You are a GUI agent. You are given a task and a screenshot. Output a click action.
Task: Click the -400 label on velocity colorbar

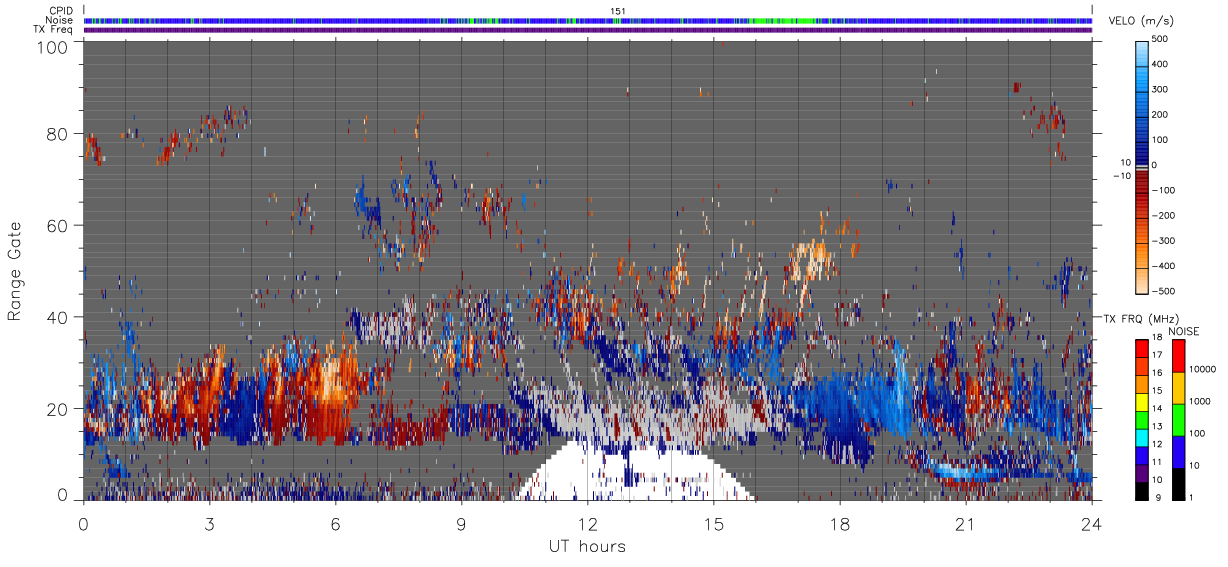tap(1163, 266)
